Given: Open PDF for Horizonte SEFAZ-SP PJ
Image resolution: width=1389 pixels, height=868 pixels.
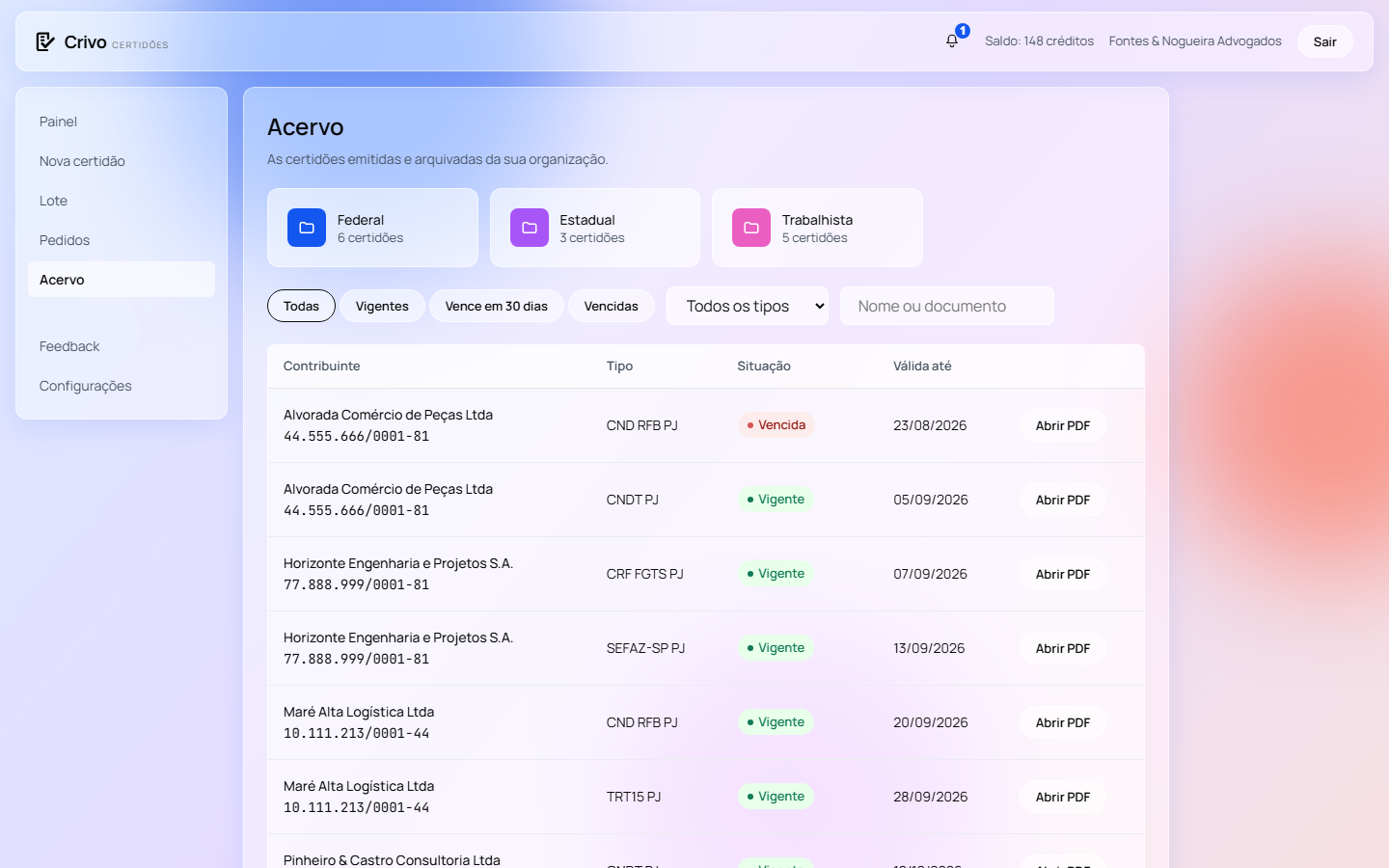Looking at the screenshot, I should click(x=1063, y=648).
